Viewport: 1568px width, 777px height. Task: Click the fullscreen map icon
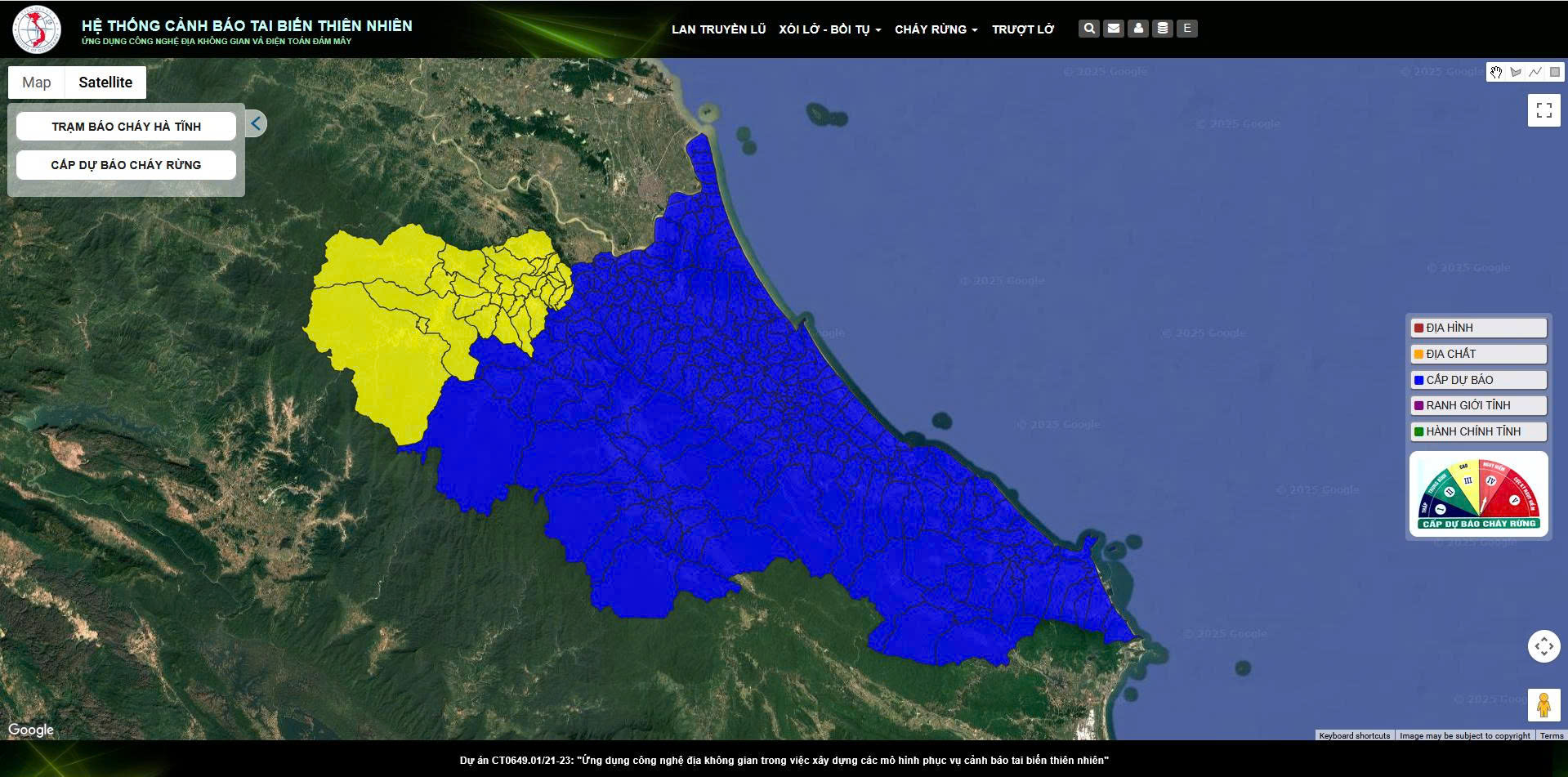[1543, 110]
